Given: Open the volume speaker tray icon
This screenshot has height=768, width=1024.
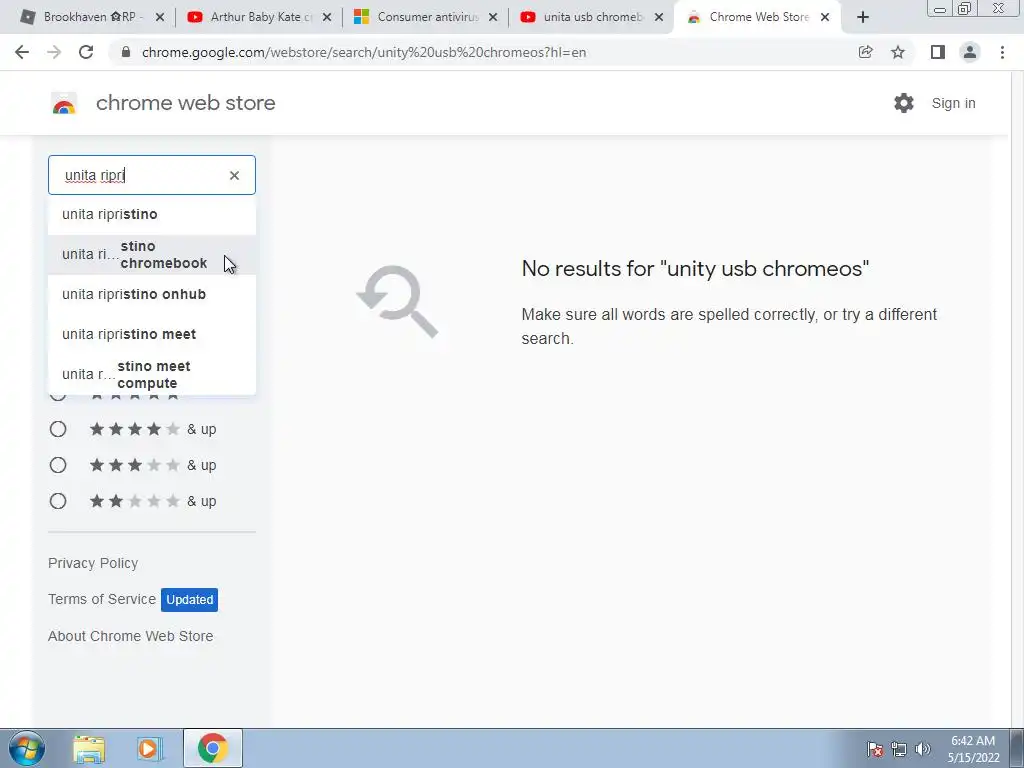Looking at the screenshot, I should click(923, 749).
